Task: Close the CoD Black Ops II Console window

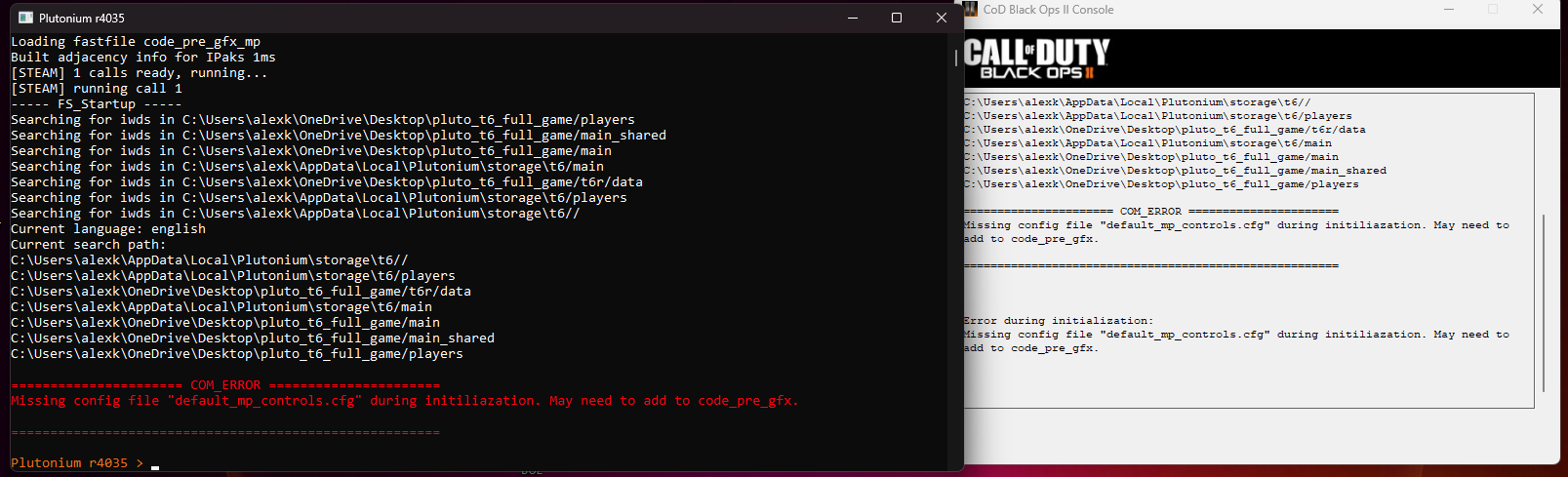Action: tap(1538, 9)
